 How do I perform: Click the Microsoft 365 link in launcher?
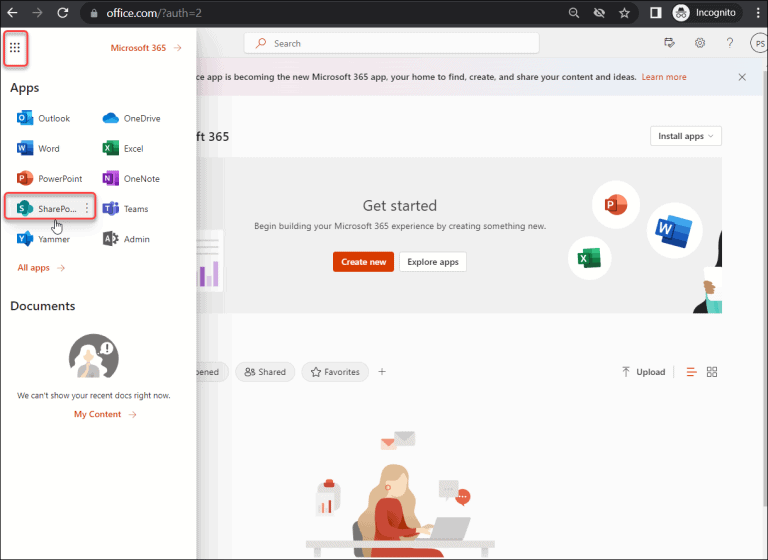coord(146,48)
